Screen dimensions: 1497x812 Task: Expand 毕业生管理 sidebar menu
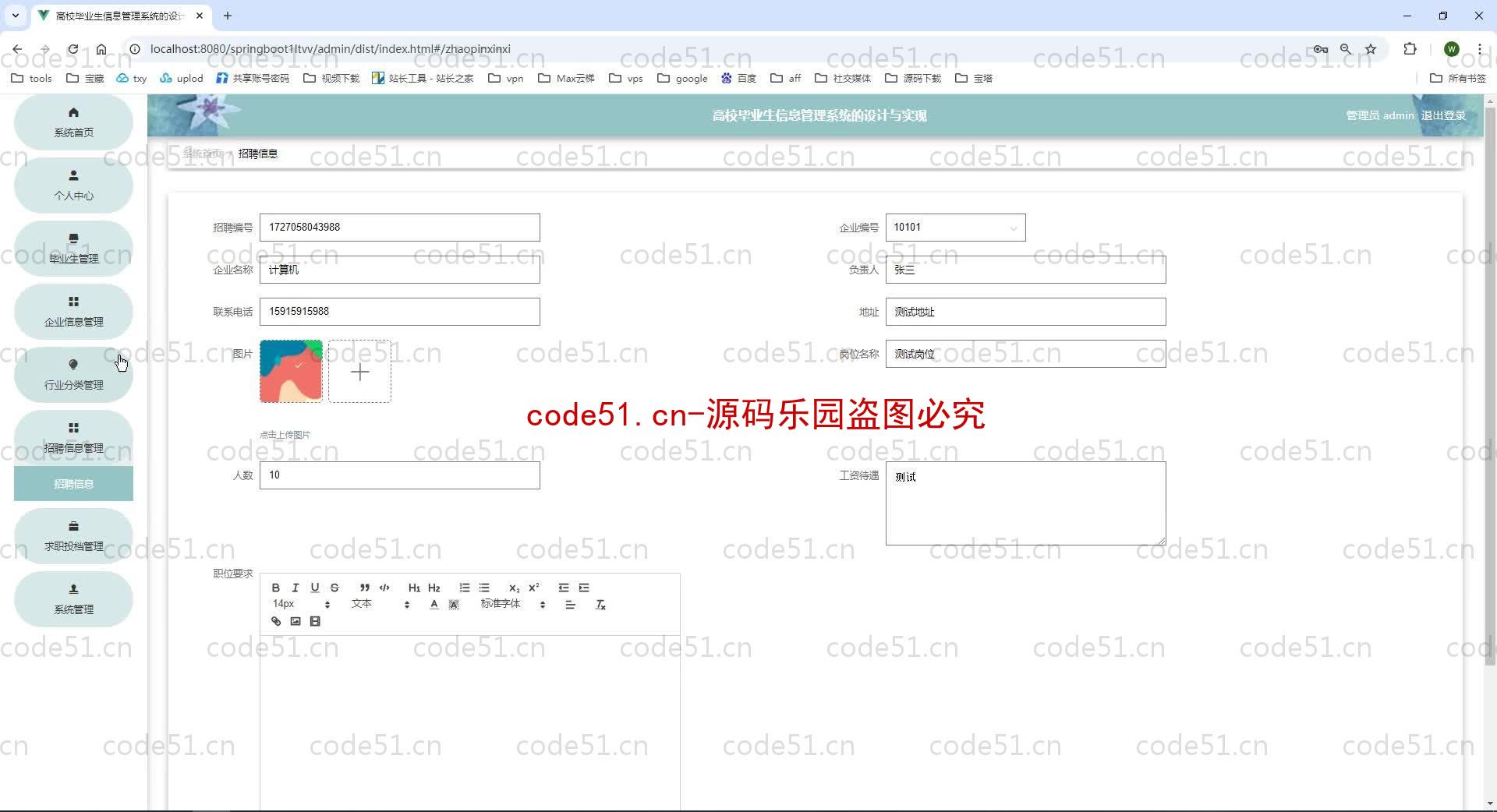click(x=73, y=249)
